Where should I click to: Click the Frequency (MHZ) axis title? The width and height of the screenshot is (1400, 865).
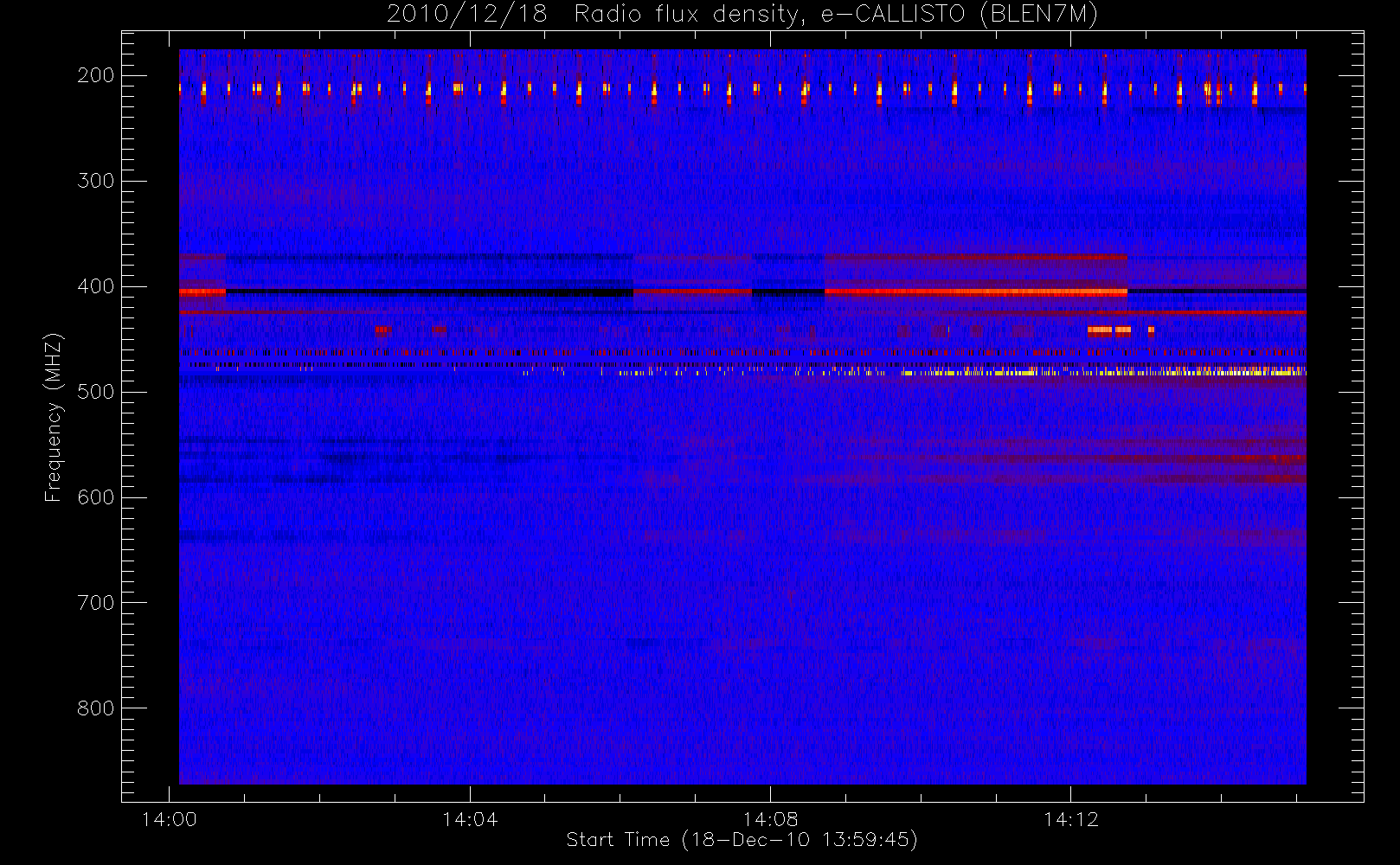coord(54,417)
